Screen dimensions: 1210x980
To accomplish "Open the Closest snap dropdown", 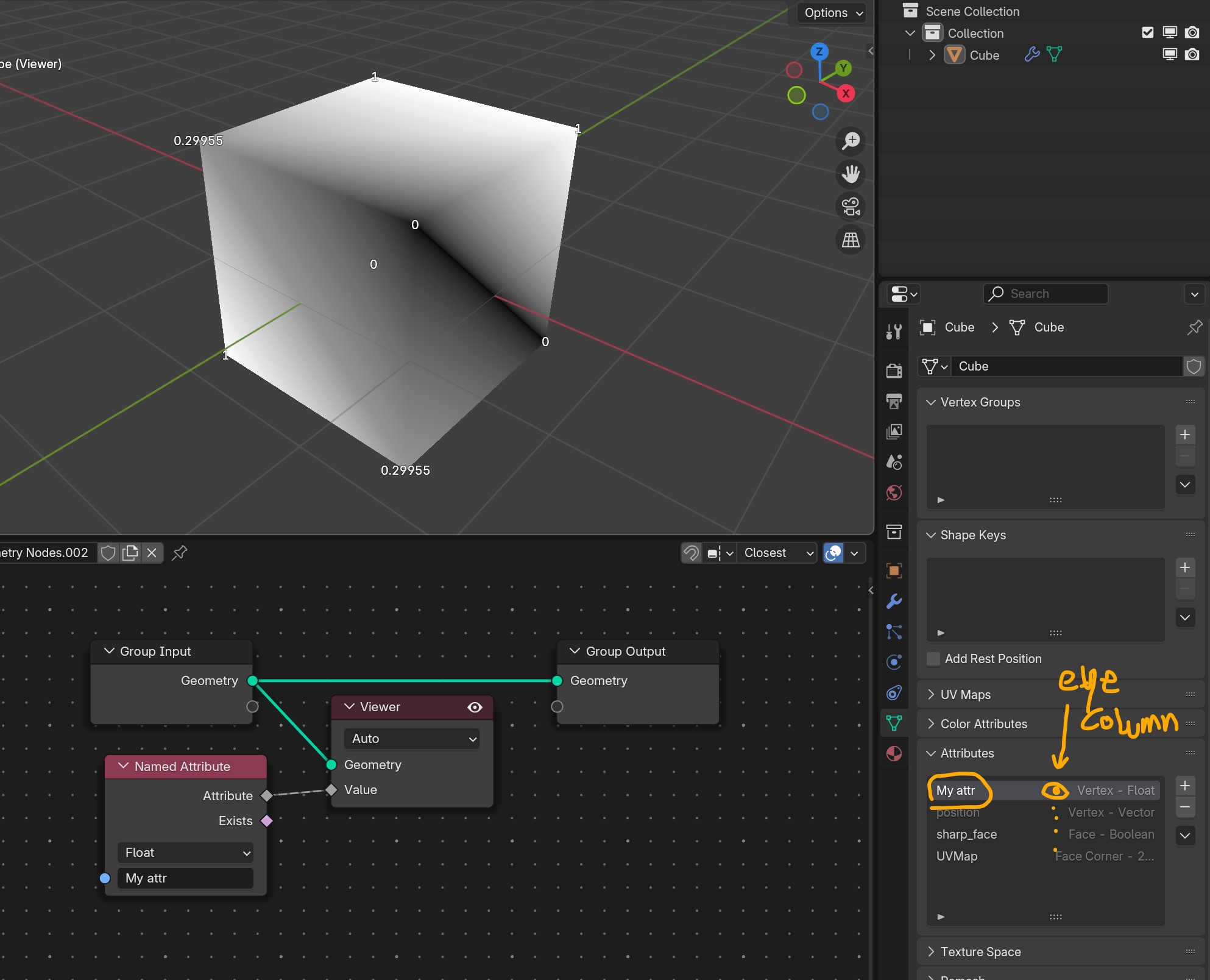I will coord(777,553).
